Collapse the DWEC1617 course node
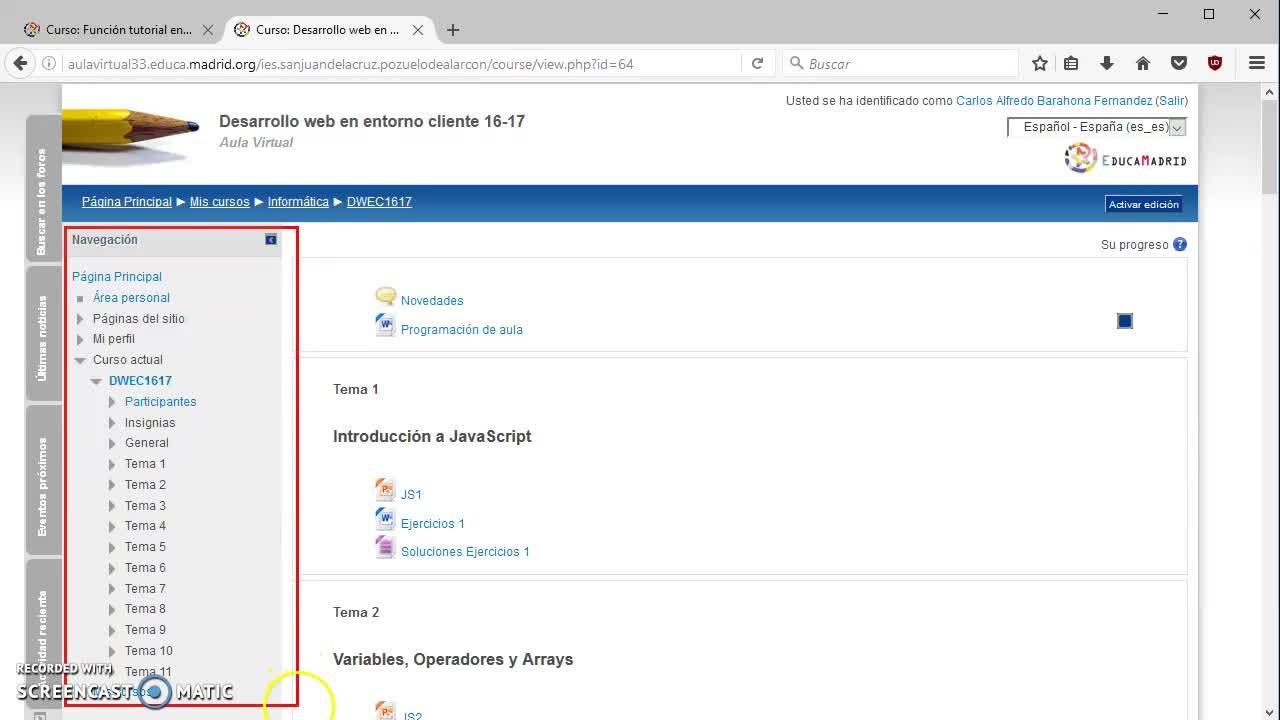Viewport: 1280px width, 720px height. pos(96,381)
